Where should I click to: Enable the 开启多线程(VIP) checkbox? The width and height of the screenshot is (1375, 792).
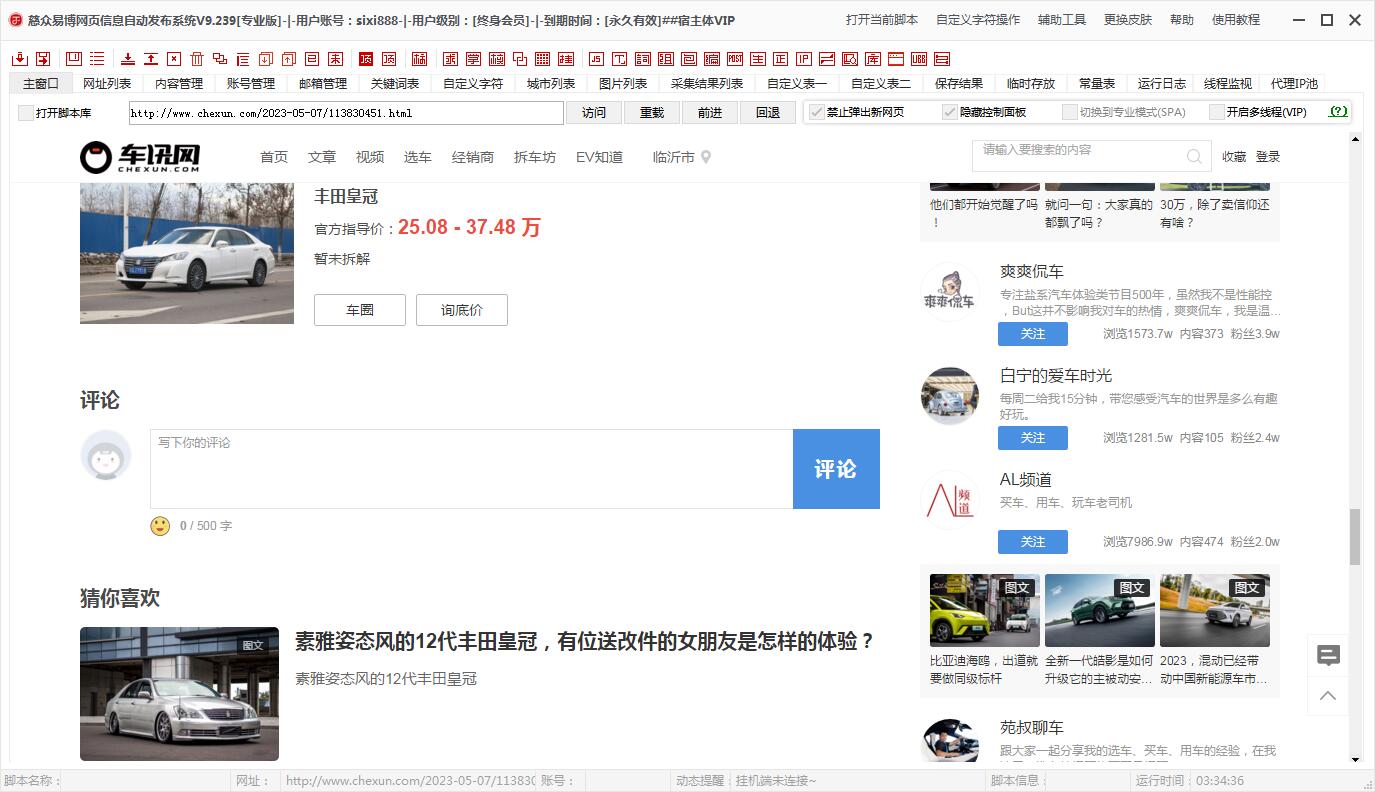click(x=1217, y=112)
